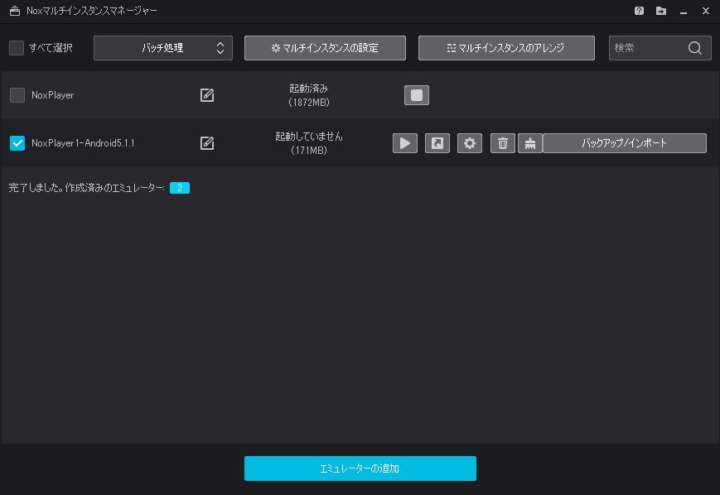Screen dimensions: 720x495
Task: Click the NoxPlayer instance name
Action: tap(52, 95)
